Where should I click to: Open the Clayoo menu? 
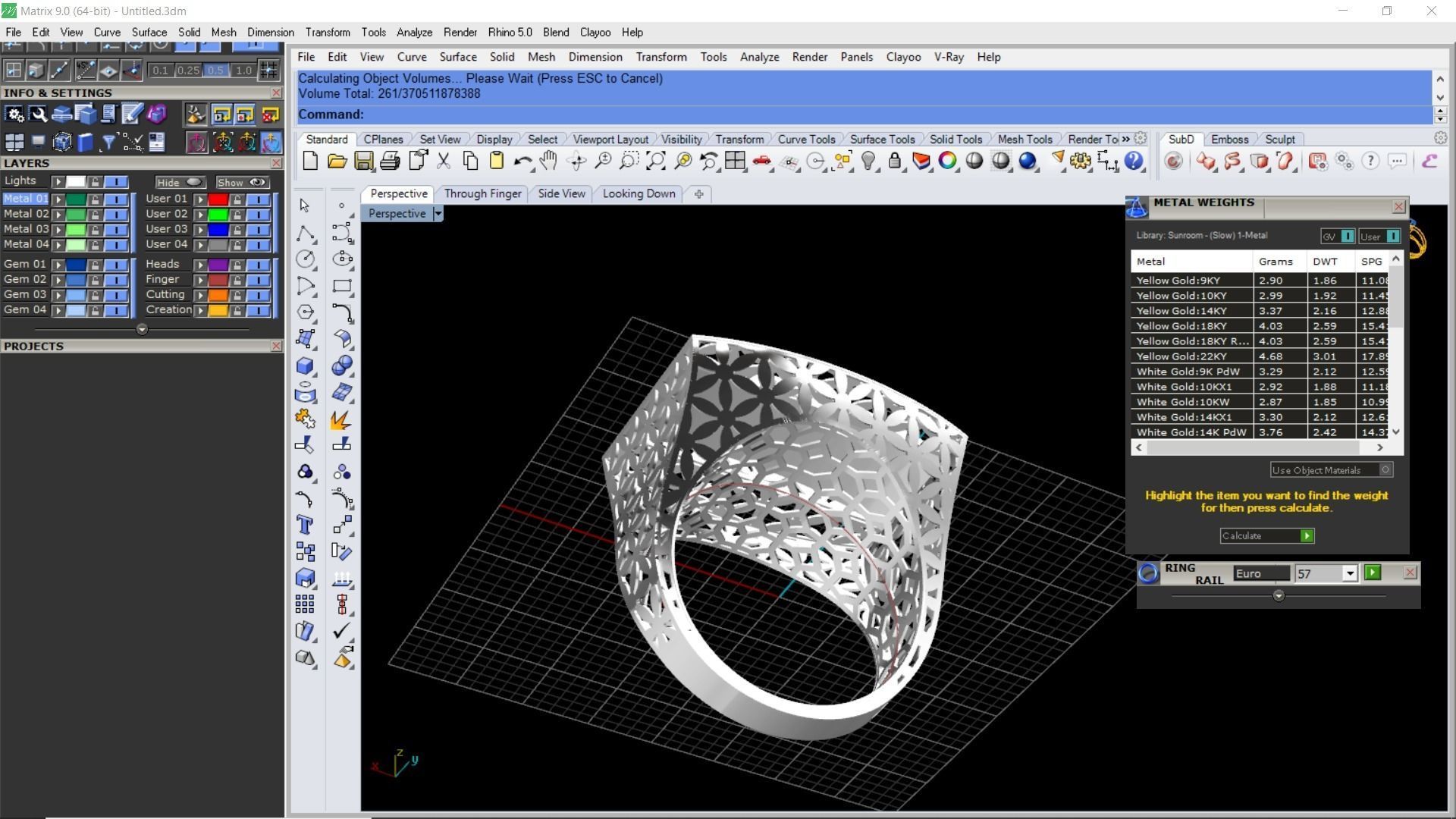[595, 33]
